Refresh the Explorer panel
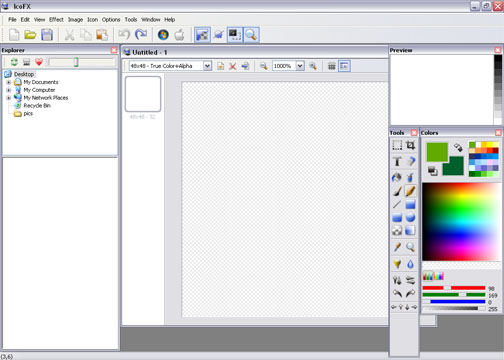Viewport: 504px width, 360px height. tap(14, 62)
